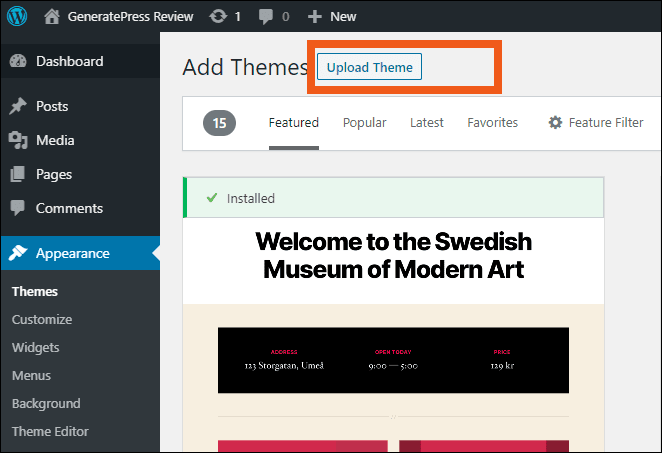Screen dimensions: 662x453
Task: Click the updates circular arrows icon
Action: 218,16
